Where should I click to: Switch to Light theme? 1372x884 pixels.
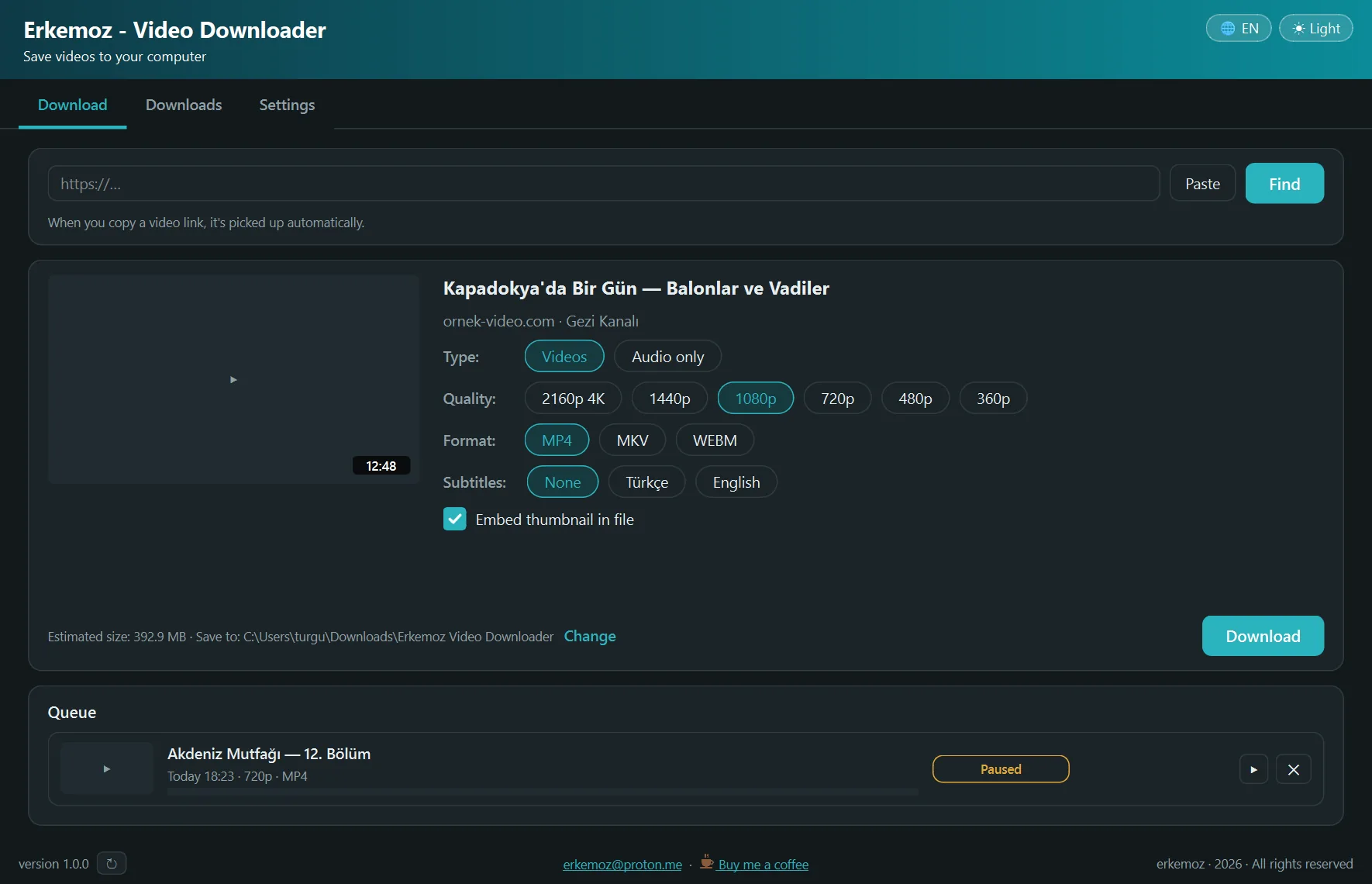pos(1315,29)
